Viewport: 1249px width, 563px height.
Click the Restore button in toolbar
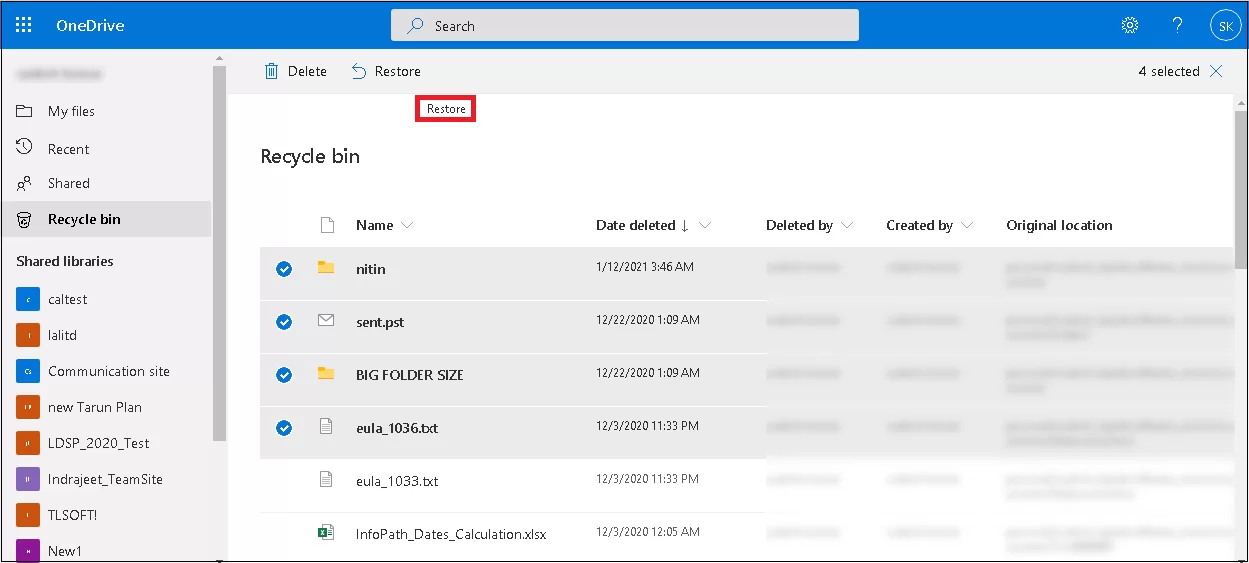tap(386, 71)
